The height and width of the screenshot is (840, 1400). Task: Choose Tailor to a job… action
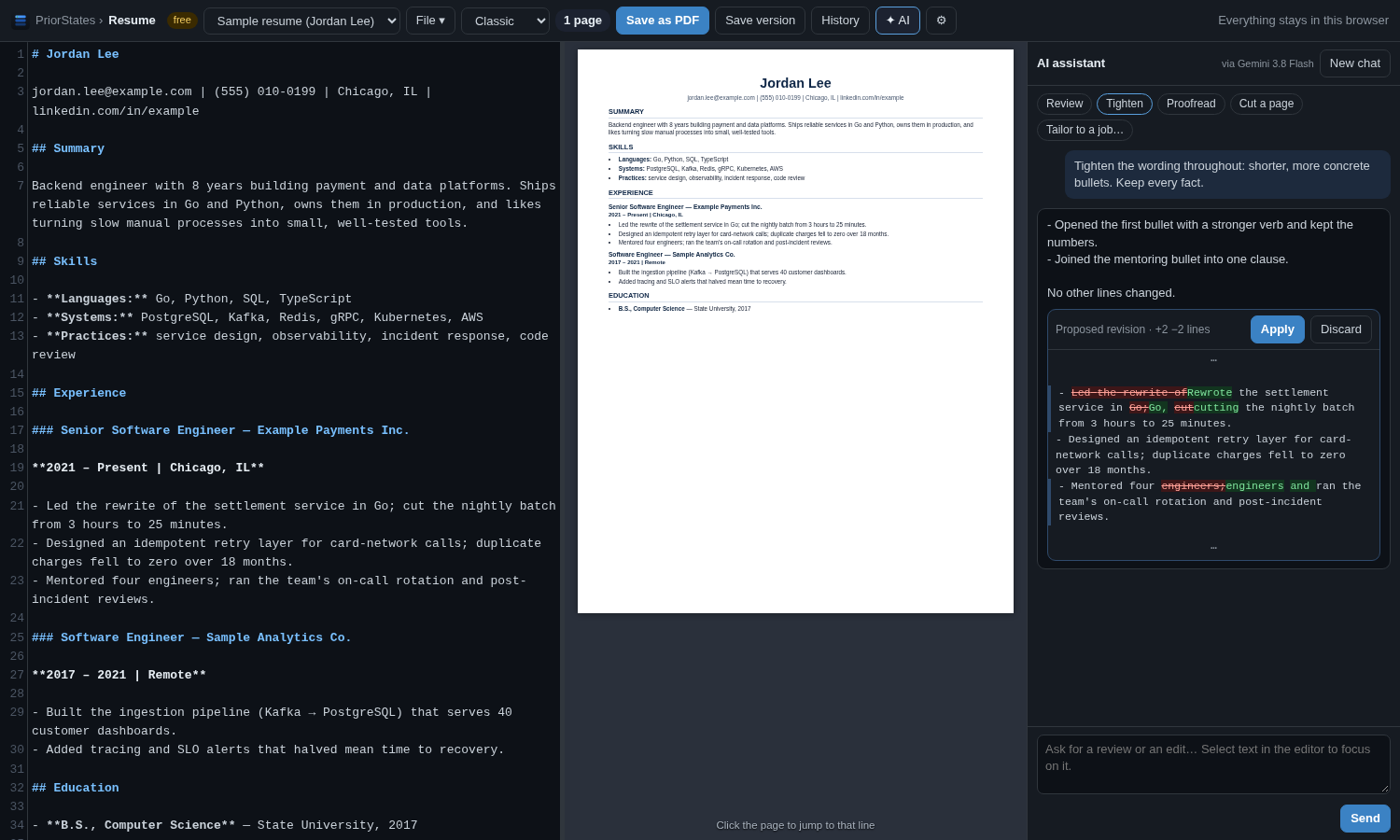(x=1085, y=130)
